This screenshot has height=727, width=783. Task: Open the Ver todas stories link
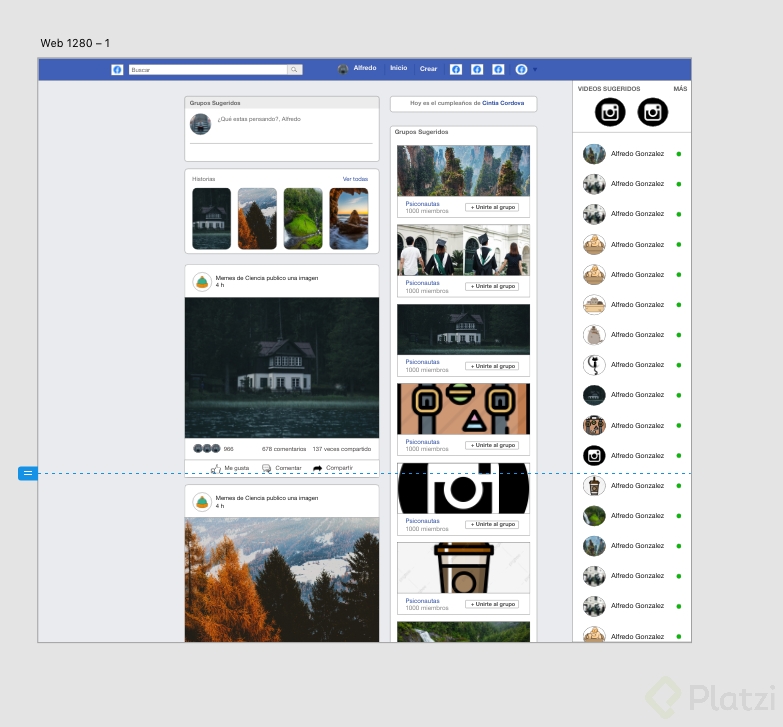click(355, 179)
